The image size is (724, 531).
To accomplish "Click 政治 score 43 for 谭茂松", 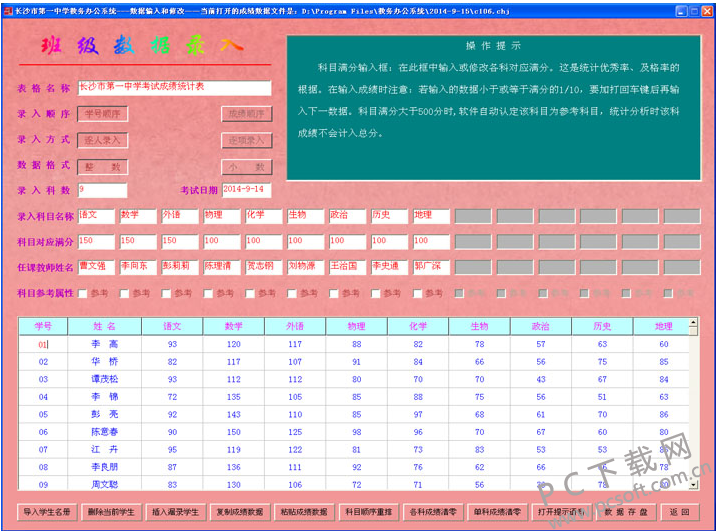I will point(541,379).
